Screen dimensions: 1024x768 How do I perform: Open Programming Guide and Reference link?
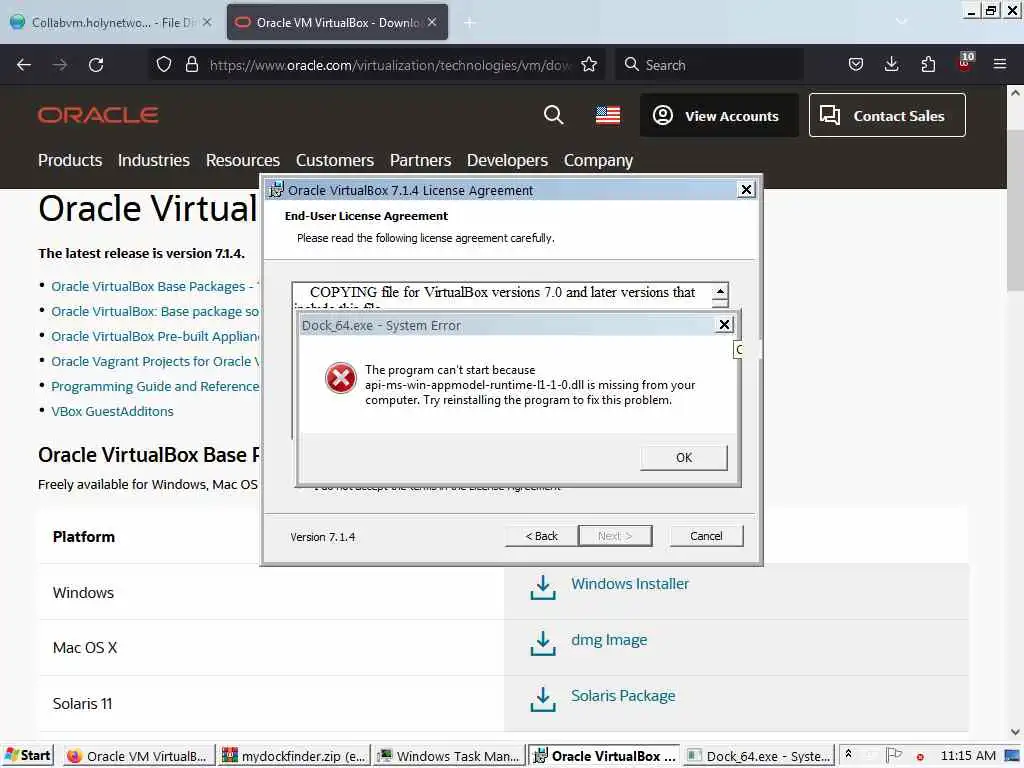155,387
